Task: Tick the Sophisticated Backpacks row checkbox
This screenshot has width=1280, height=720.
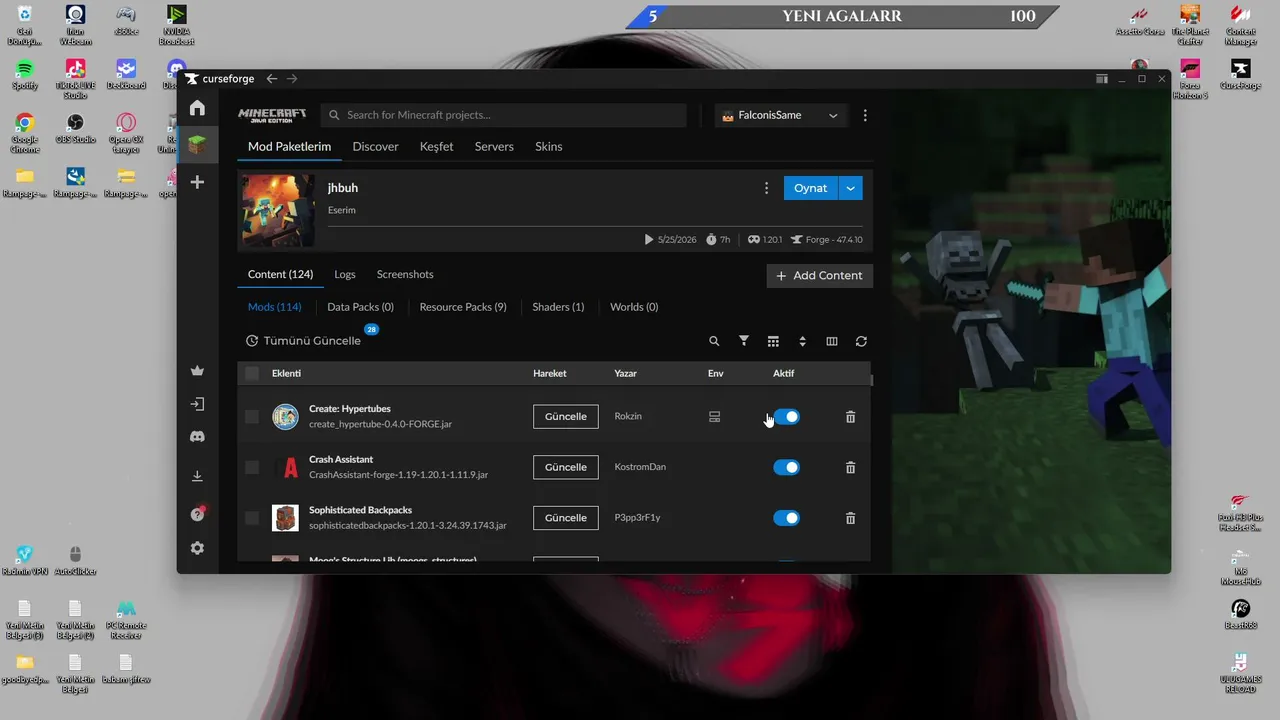Action: [x=252, y=518]
